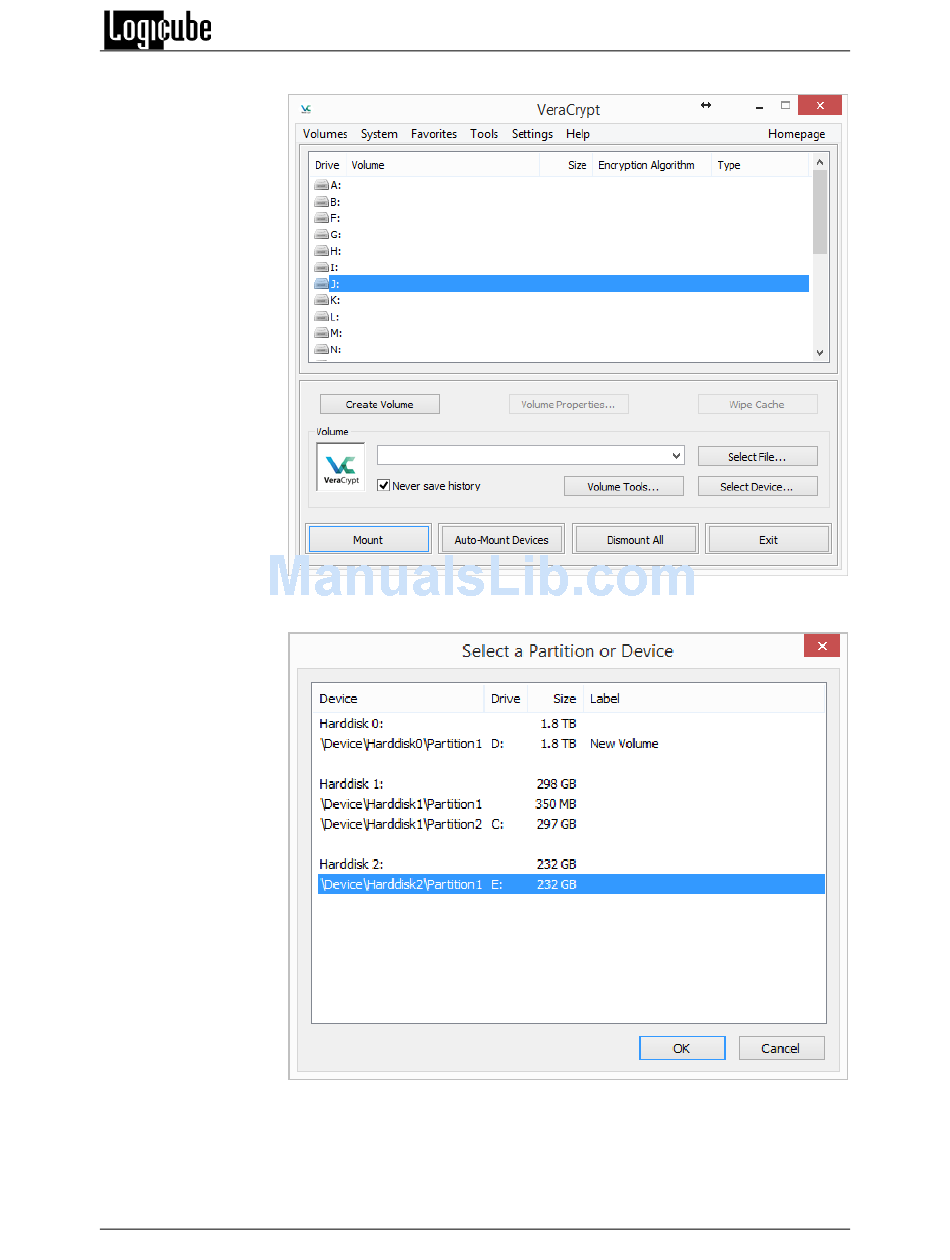Click the Label column header in dialog
Image resolution: width=950 pixels, height=1260 pixels.
(704, 698)
